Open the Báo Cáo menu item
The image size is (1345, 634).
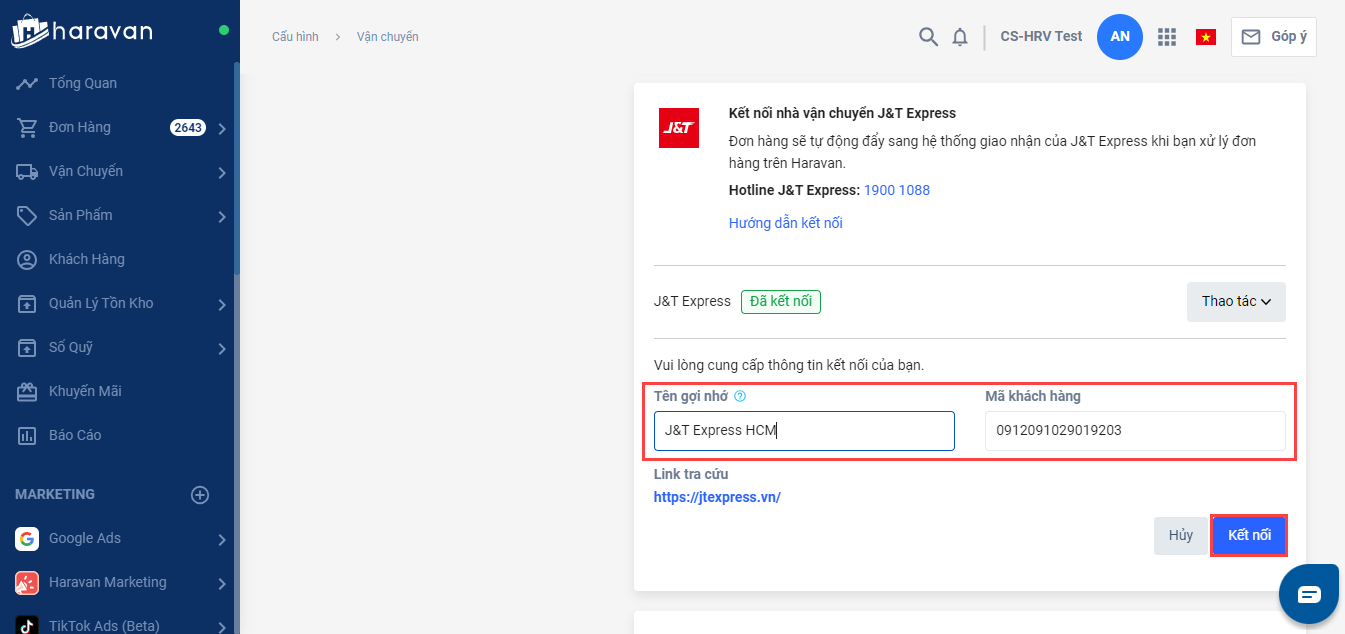point(75,435)
